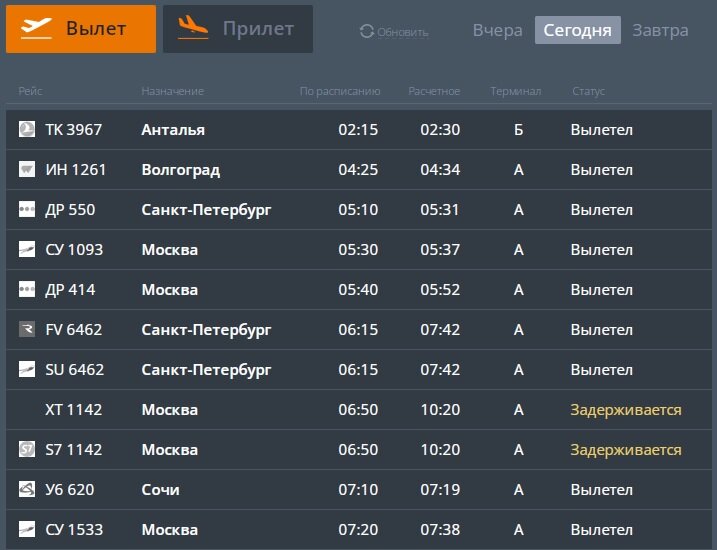Click the Turkish Airlines logo for TK 3967

pos(27,129)
